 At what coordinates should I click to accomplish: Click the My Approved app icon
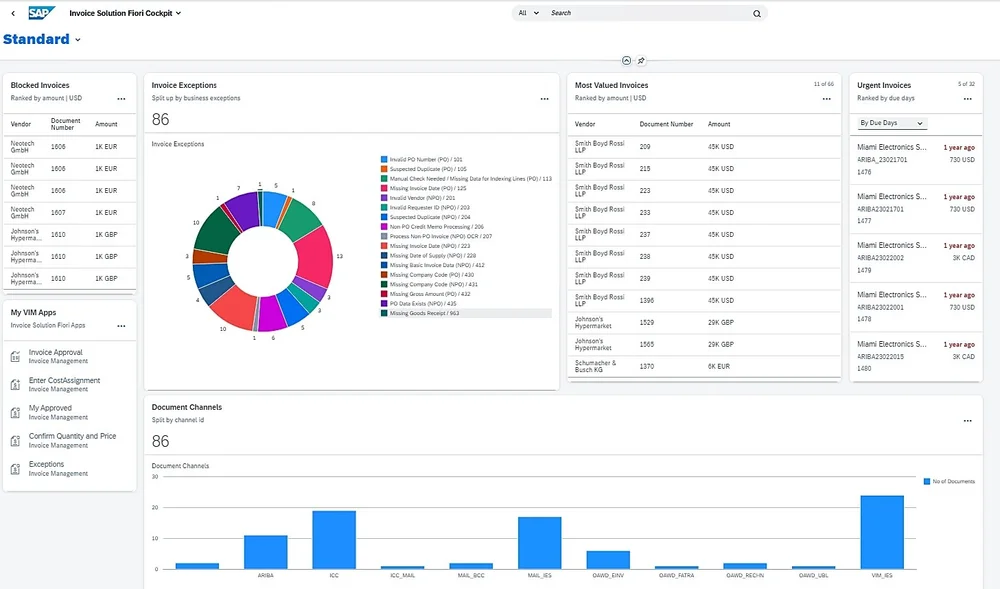pyautogui.click(x=15, y=413)
